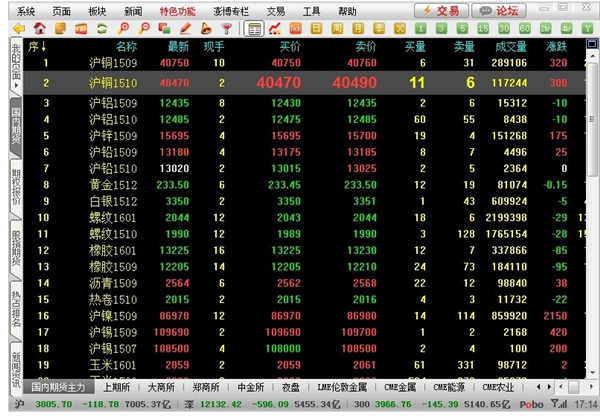Image resolution: width=600 pixels, height=416 pixels.
Task: Switch to the 上期所 tab
Action: pyautogui.click(x=117, y=387)
